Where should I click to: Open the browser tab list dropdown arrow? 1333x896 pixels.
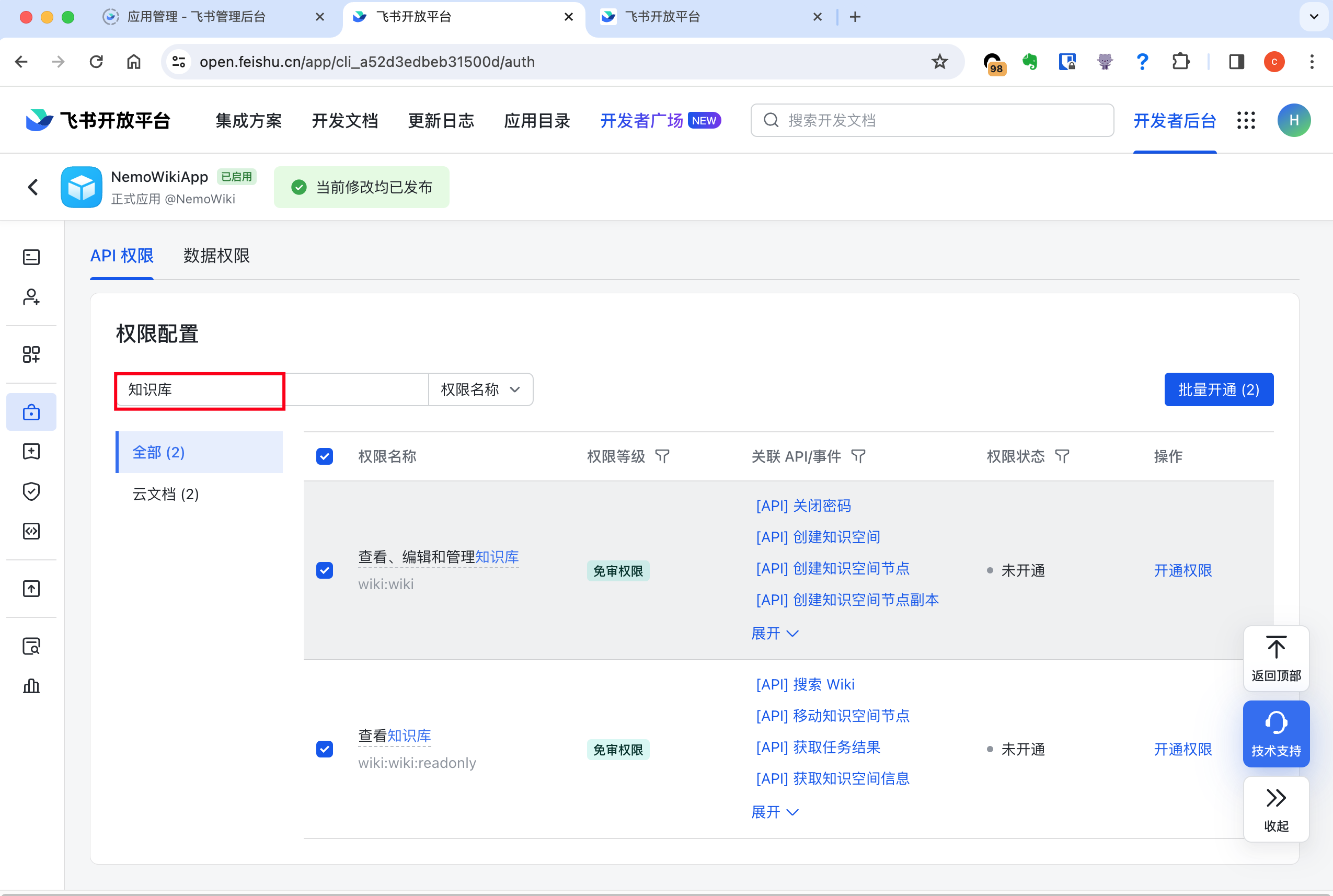(x=1314, y=17)
